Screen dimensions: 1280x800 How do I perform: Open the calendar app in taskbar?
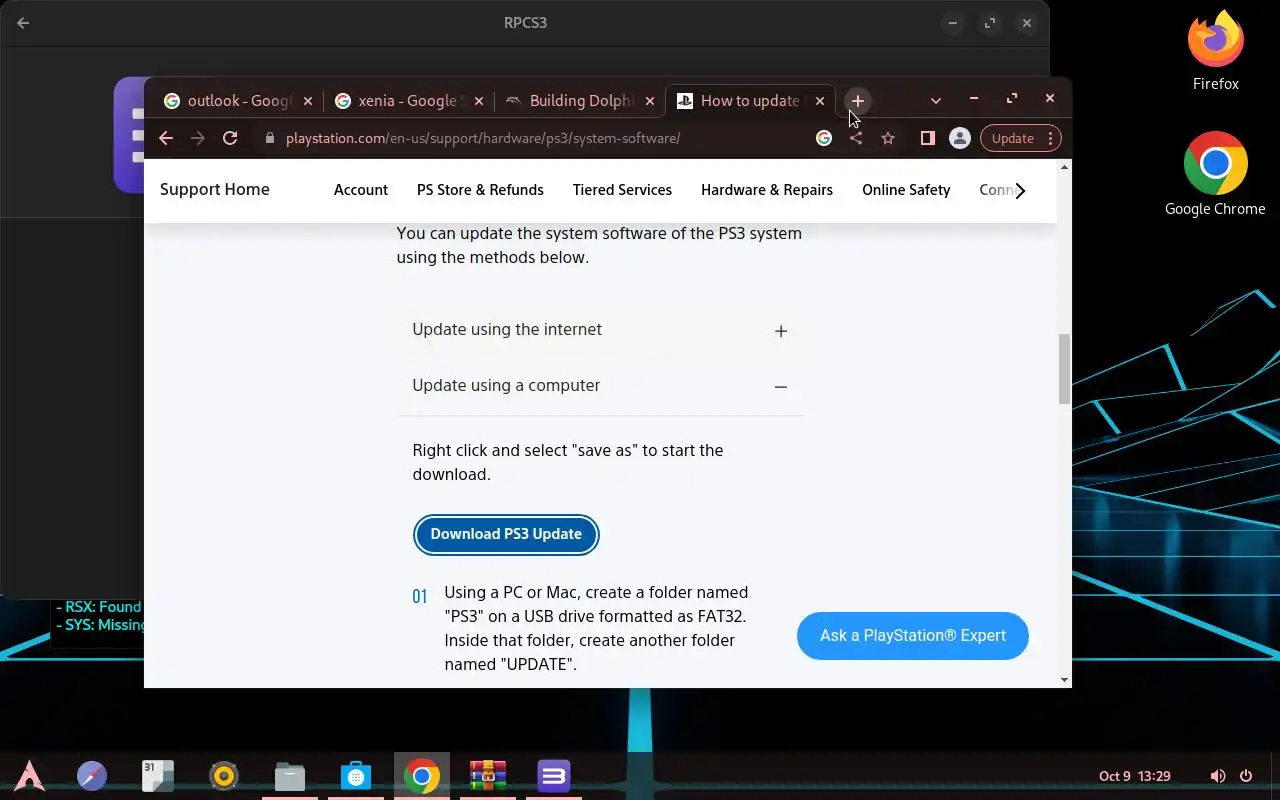(x=158, y=776)
